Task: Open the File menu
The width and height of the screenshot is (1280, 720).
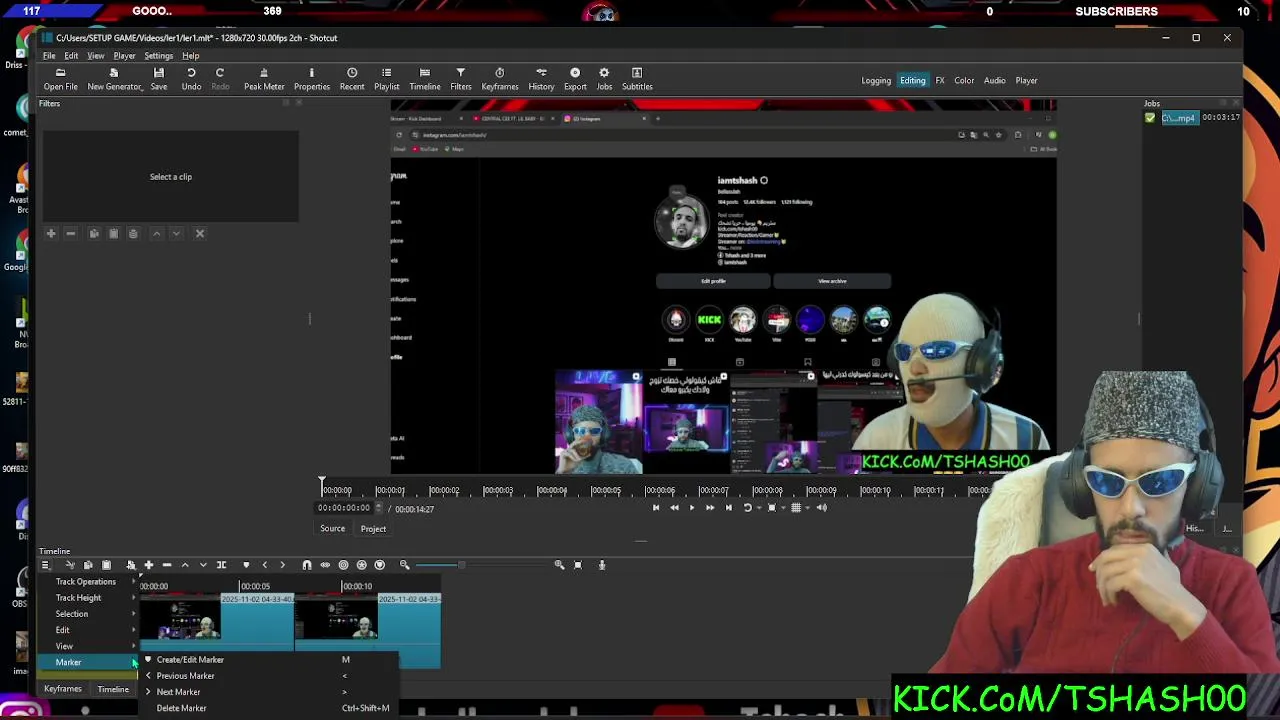Action: tap(49, 56)
